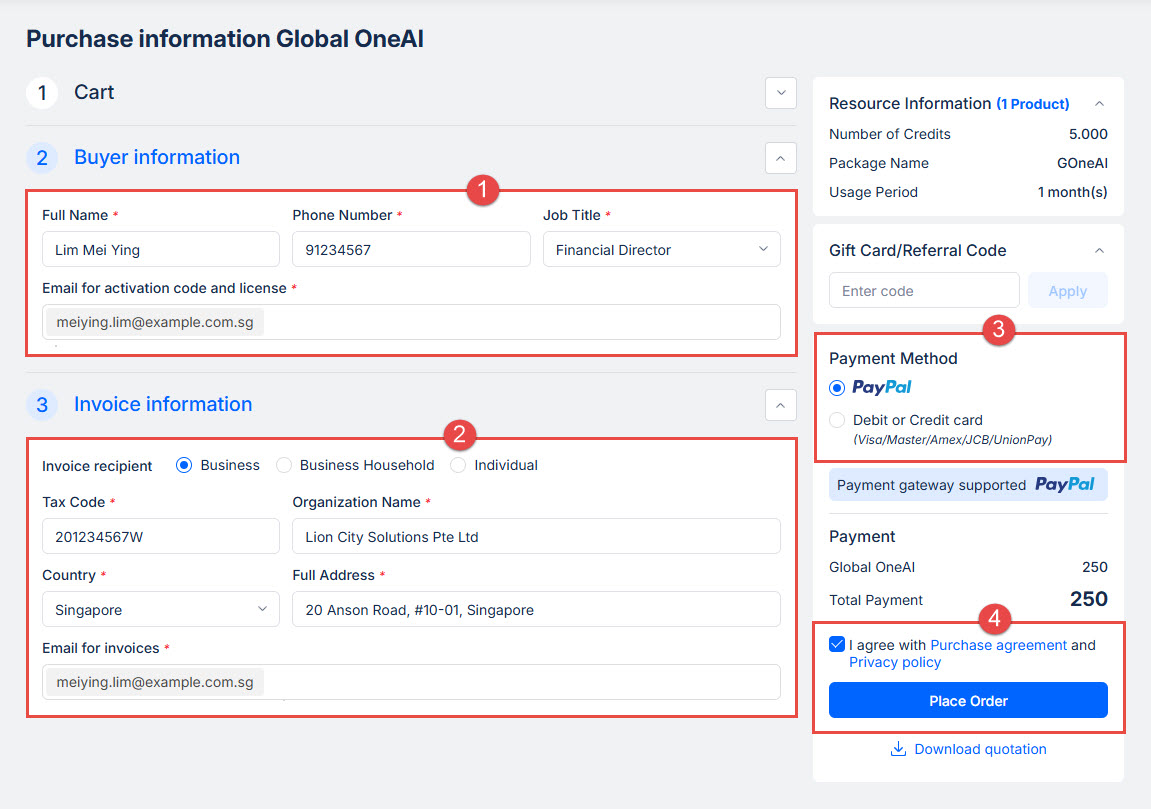Image resolution: width=1151 pixels, height=809 pixels.
Task: Click the step 3 Invoice information badge
Action: (x=42, y=405)
